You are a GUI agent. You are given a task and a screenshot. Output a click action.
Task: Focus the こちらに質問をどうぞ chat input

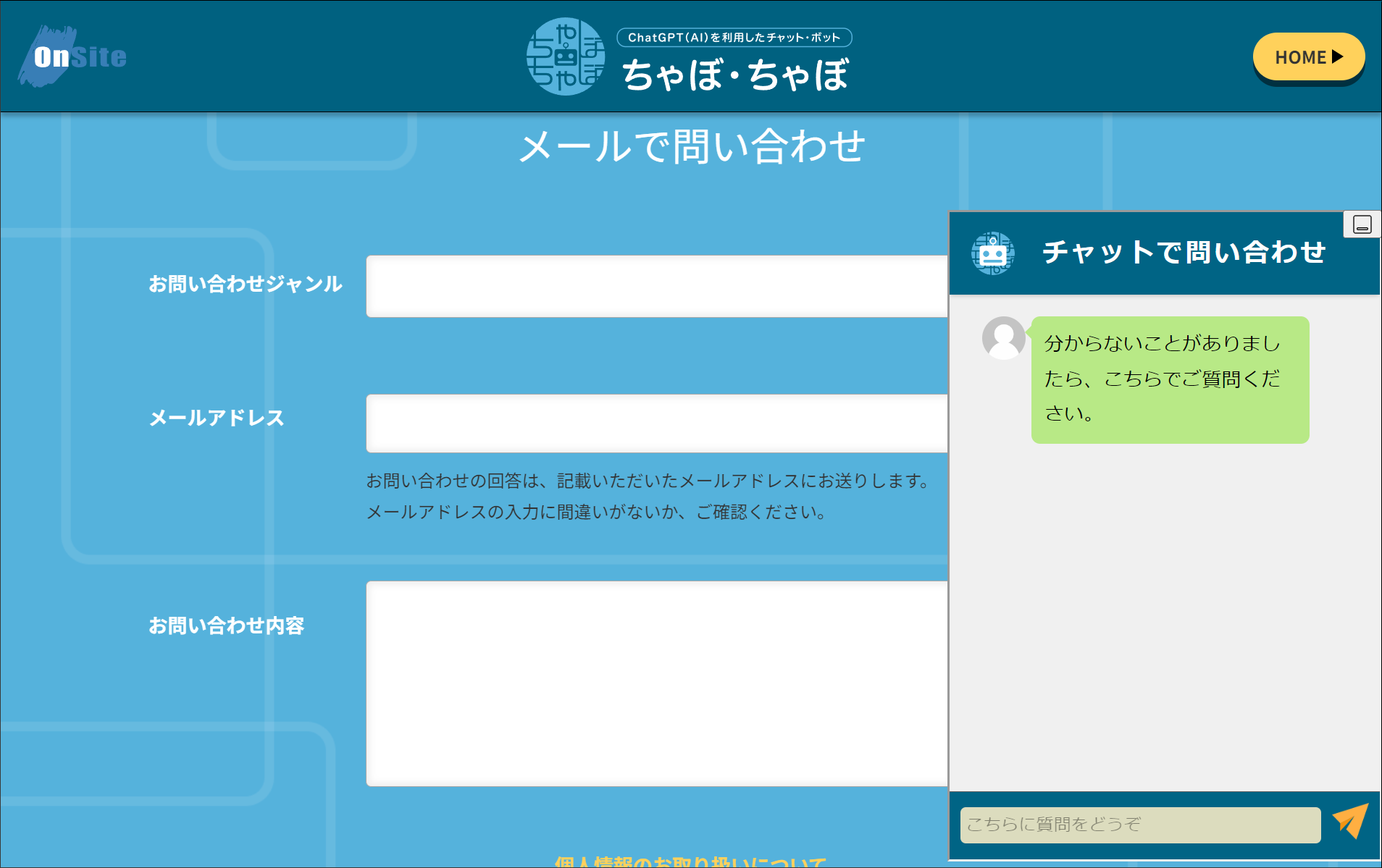pyautogui.click(x=1139, y=825)
